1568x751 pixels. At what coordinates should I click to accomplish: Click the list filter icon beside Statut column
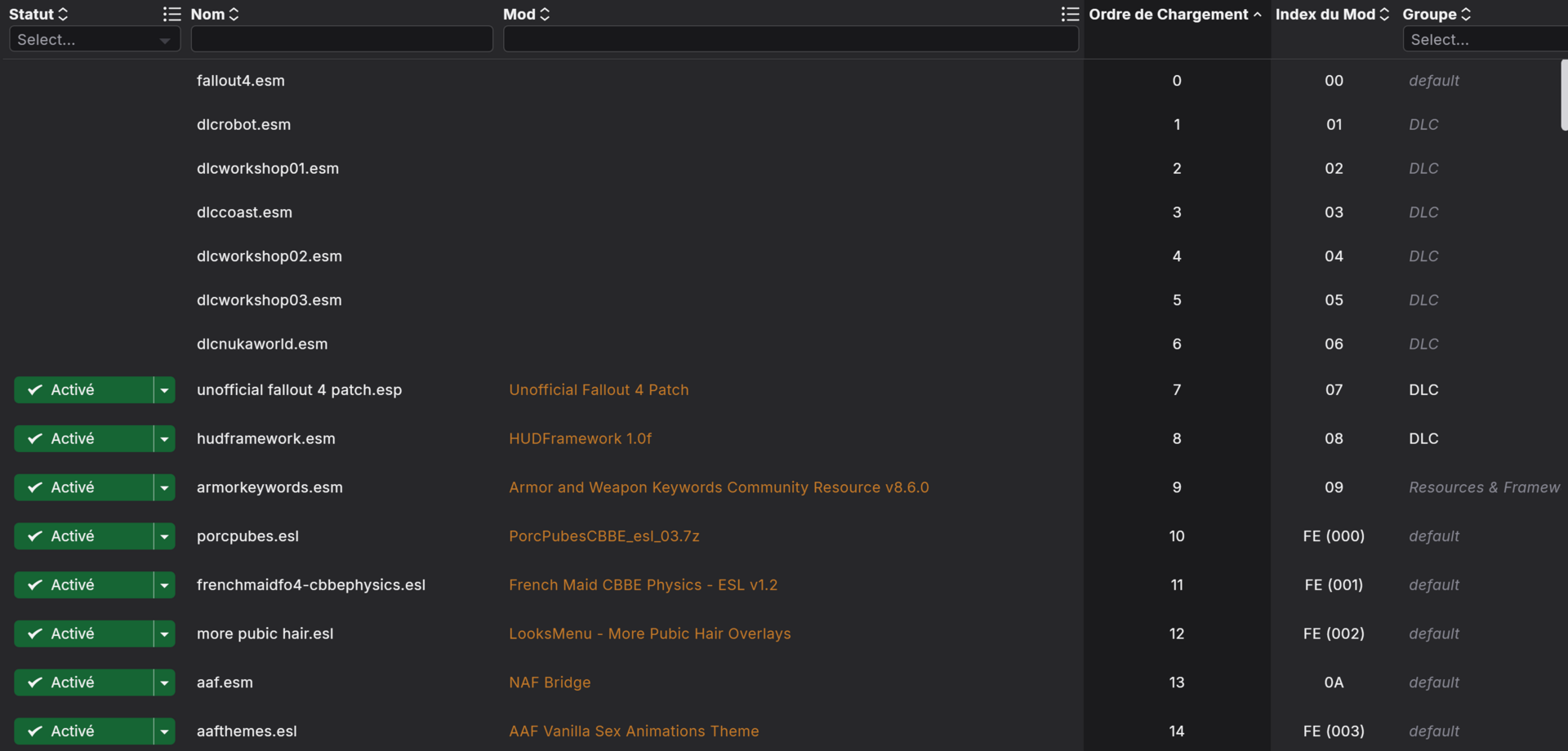[171, 14]
